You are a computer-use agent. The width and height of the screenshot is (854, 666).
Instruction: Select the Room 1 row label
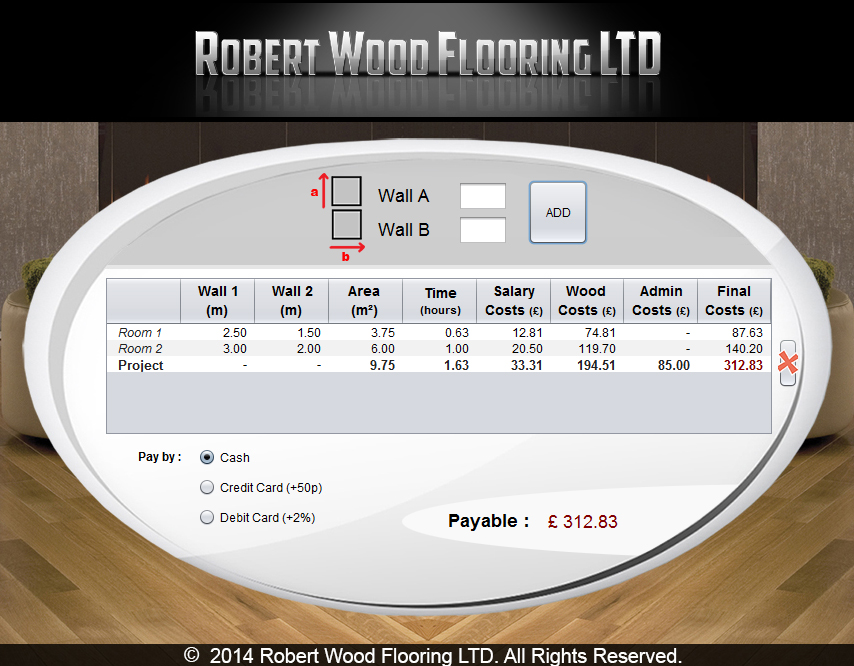tap(140, 332)
